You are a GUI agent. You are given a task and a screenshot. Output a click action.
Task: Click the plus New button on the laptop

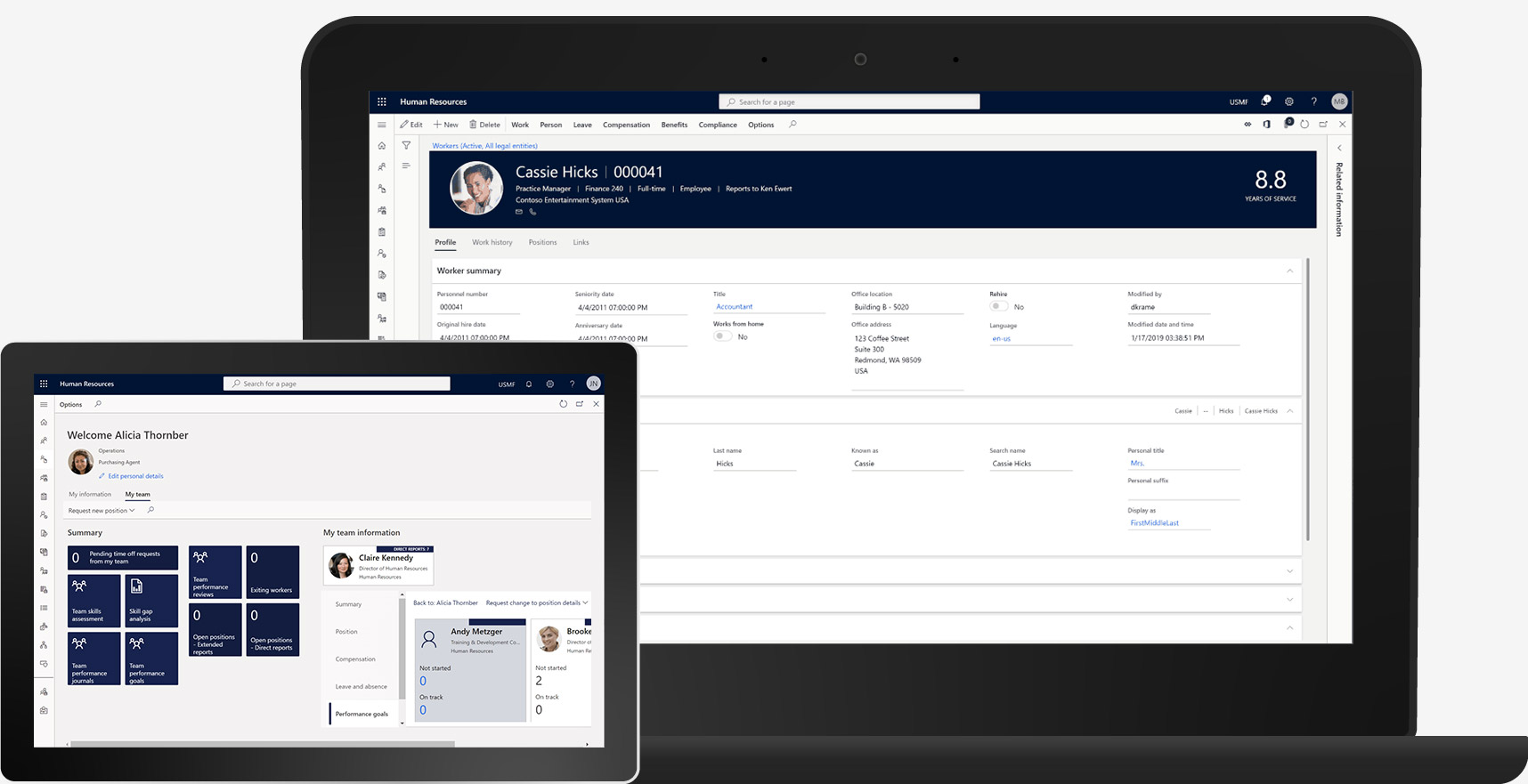(446, 125)
